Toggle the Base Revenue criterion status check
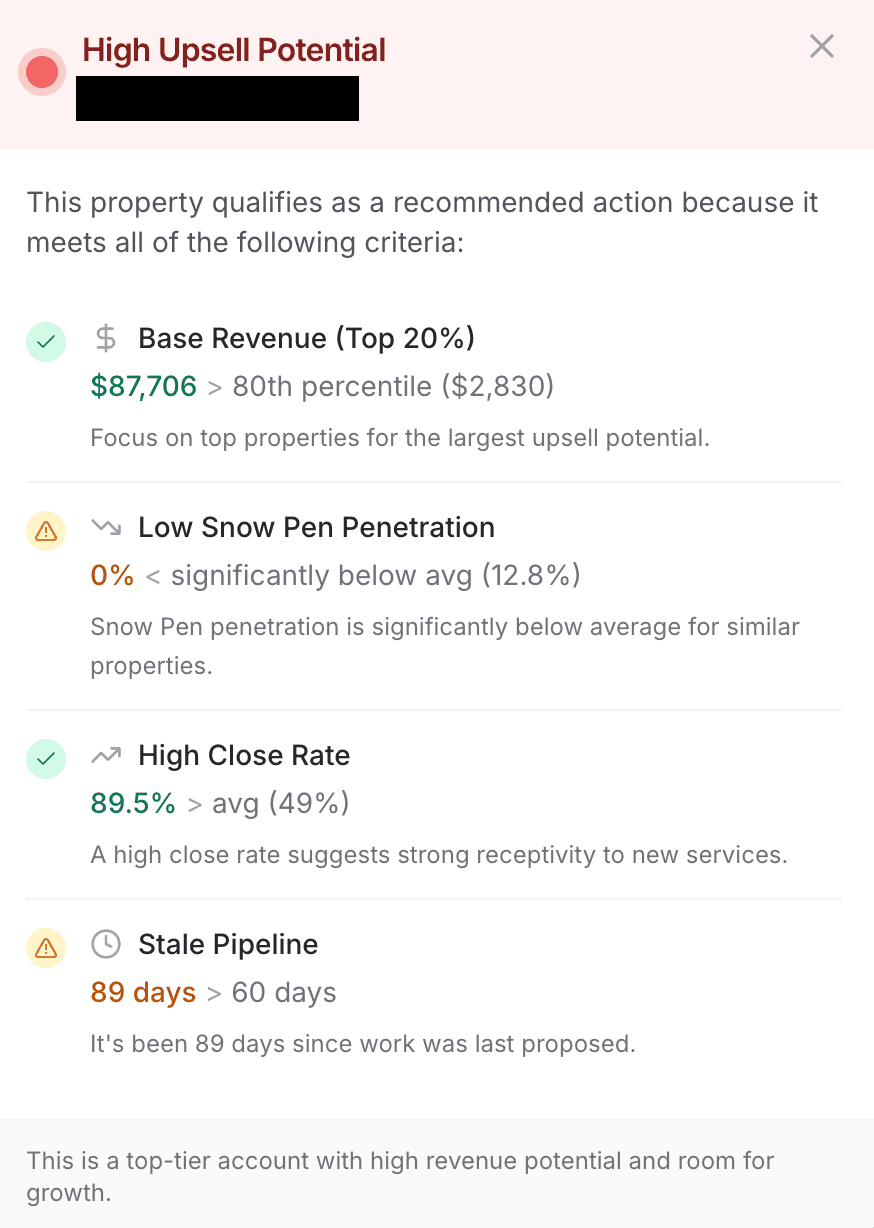Viewport: 874px width, 1228px height. point(45,341)
